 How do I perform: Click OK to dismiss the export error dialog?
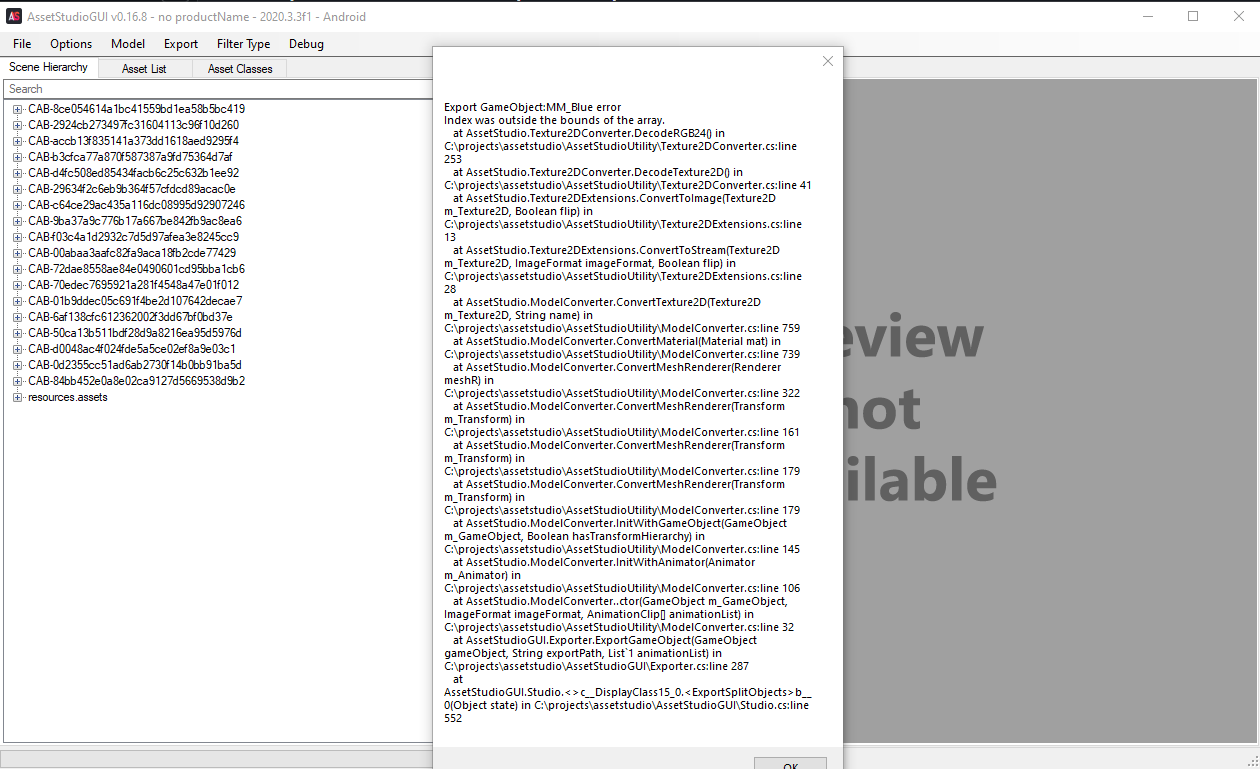point(790,763)
